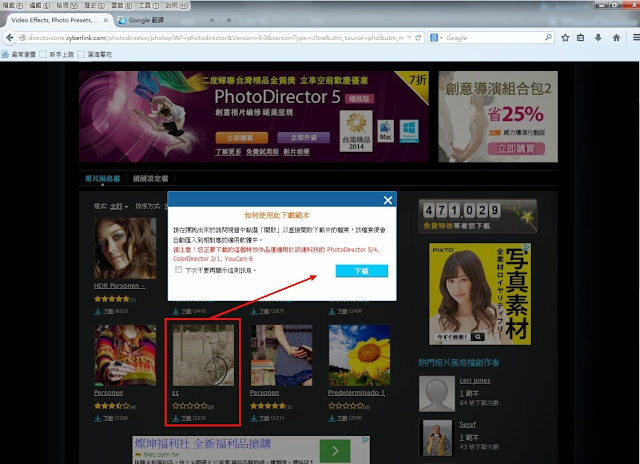Click the ceri jones avatar image
640x464 pixels.
tap(437, 394)
